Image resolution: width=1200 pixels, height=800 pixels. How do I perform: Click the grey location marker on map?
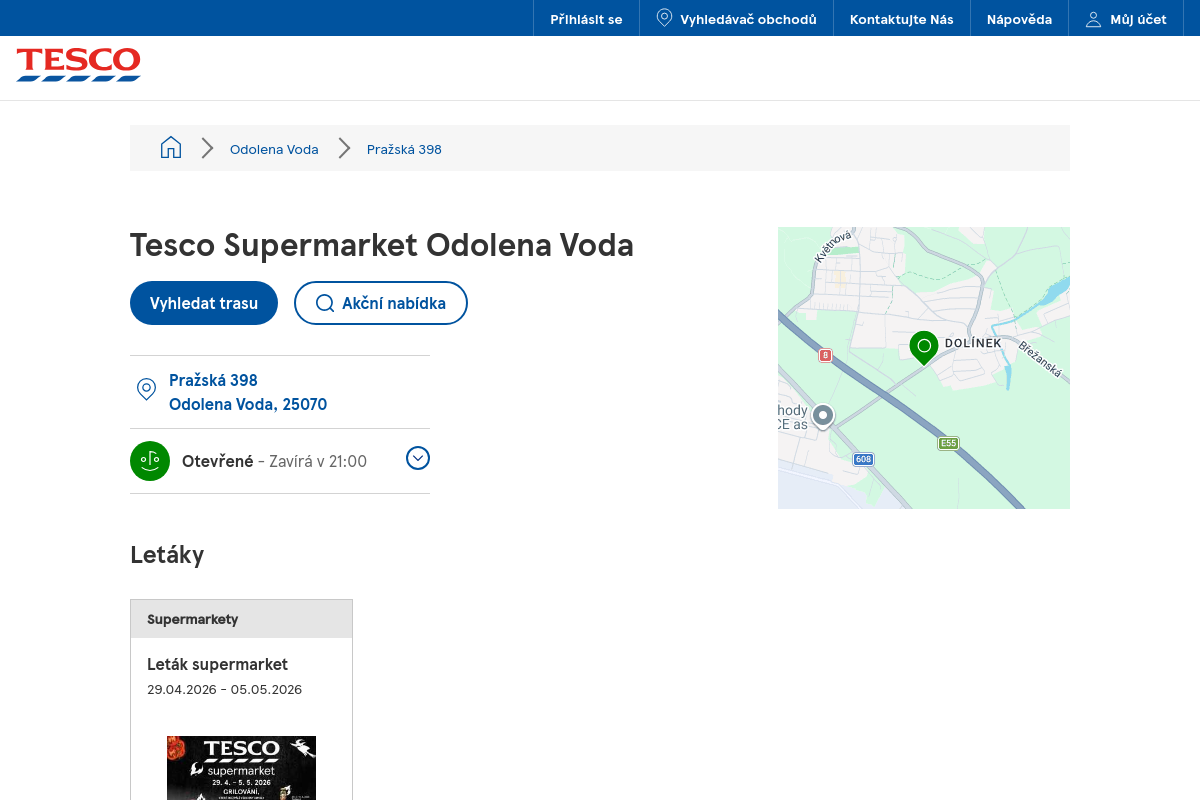coord(823,416)
